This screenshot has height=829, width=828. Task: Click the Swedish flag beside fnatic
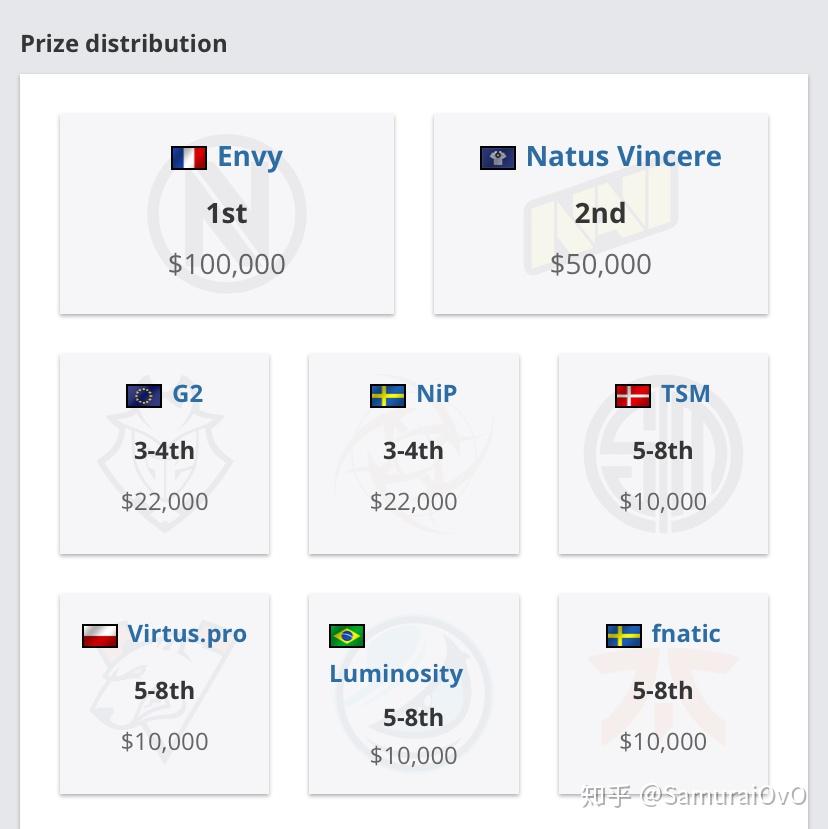click(624, 636)
